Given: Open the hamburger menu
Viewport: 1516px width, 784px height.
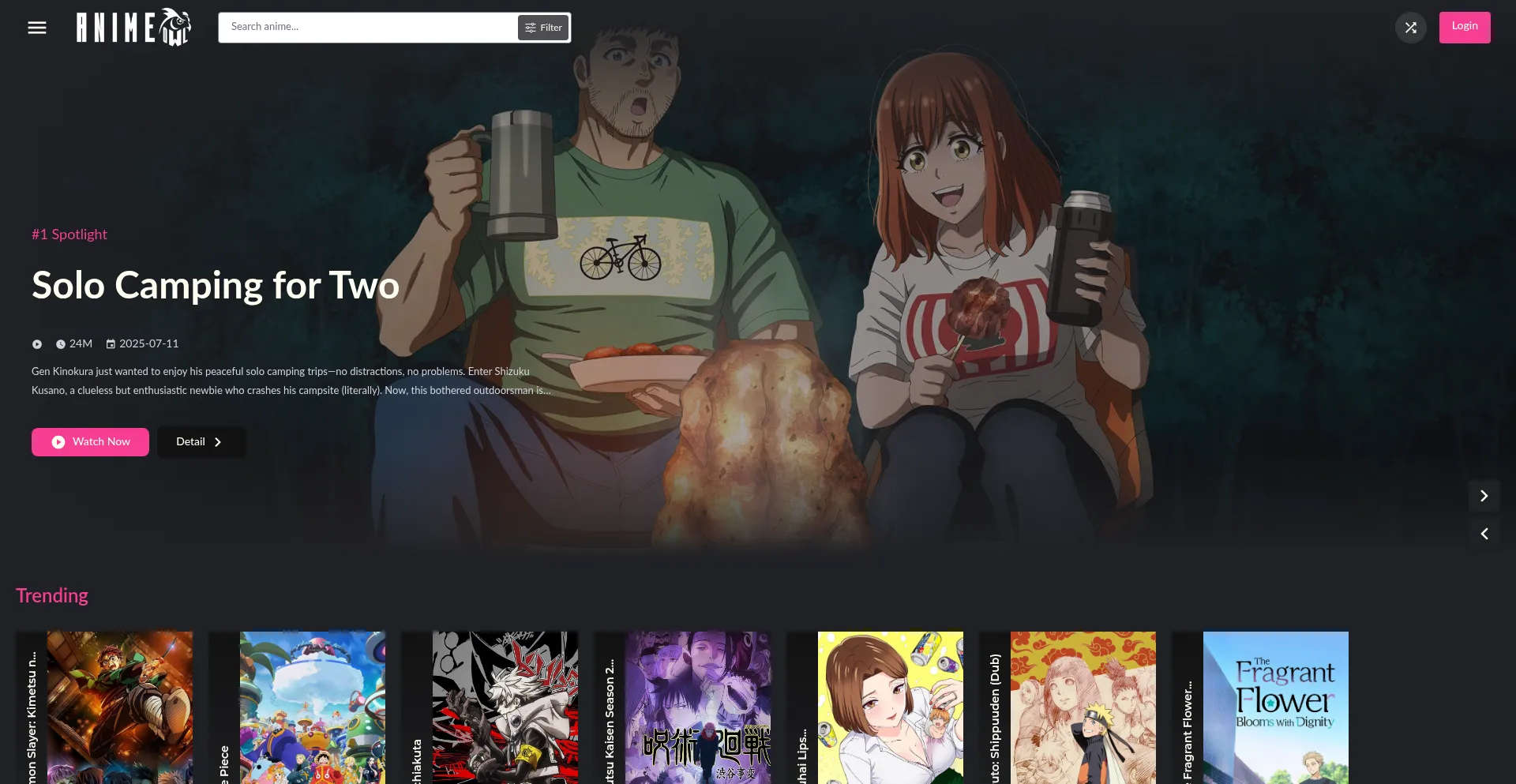Looking at the screenshot, I should (37, 28).
